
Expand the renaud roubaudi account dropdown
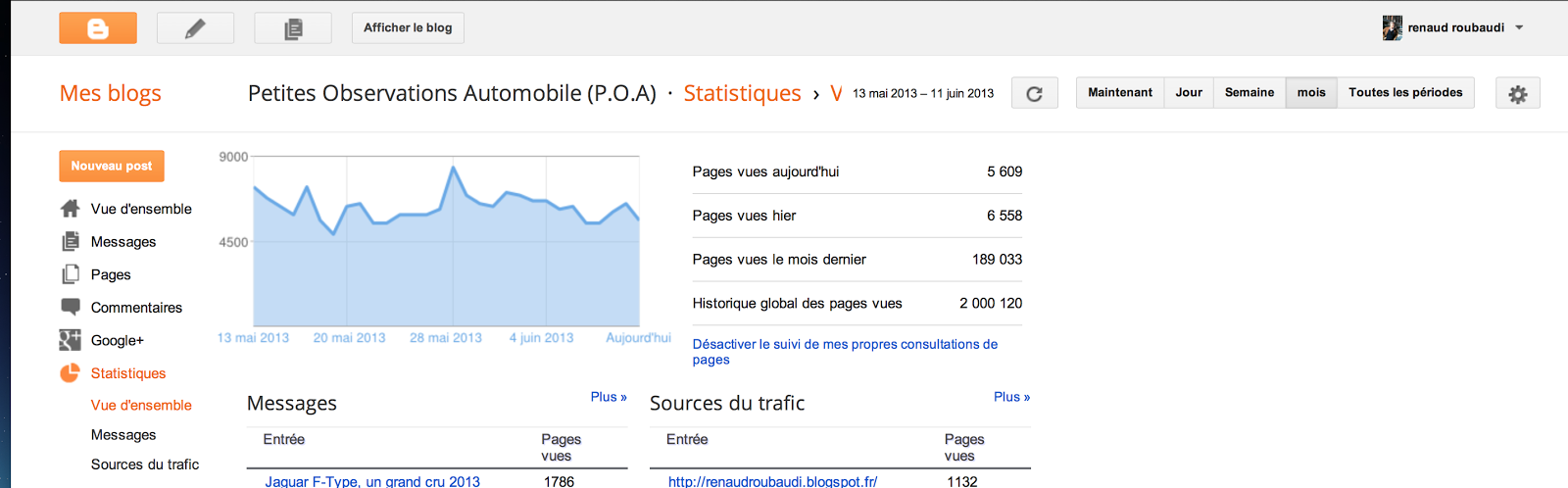1519,27
